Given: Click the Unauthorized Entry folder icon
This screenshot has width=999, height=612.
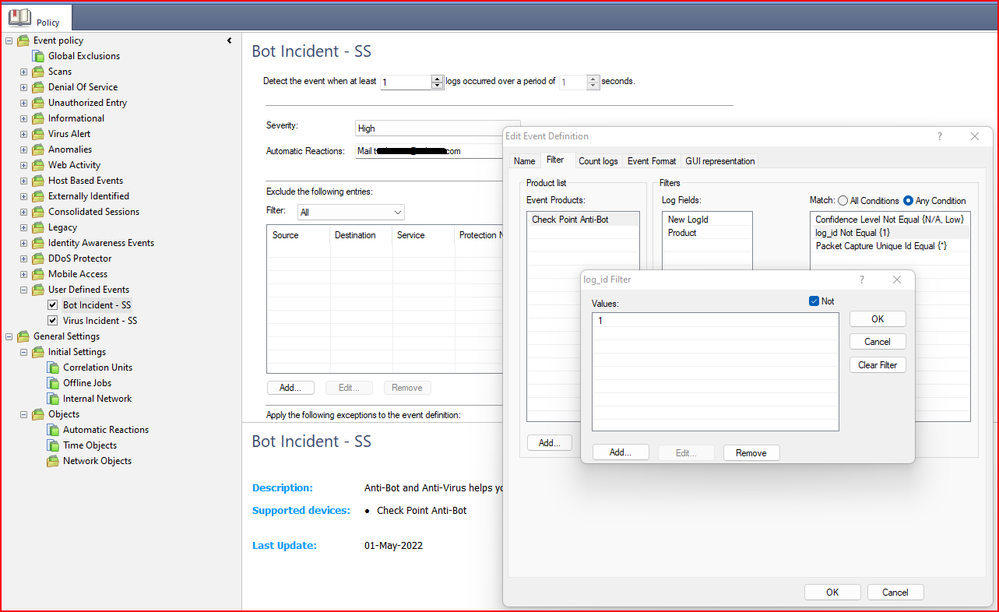Looking at the screenshot, I should pos(38,103).
